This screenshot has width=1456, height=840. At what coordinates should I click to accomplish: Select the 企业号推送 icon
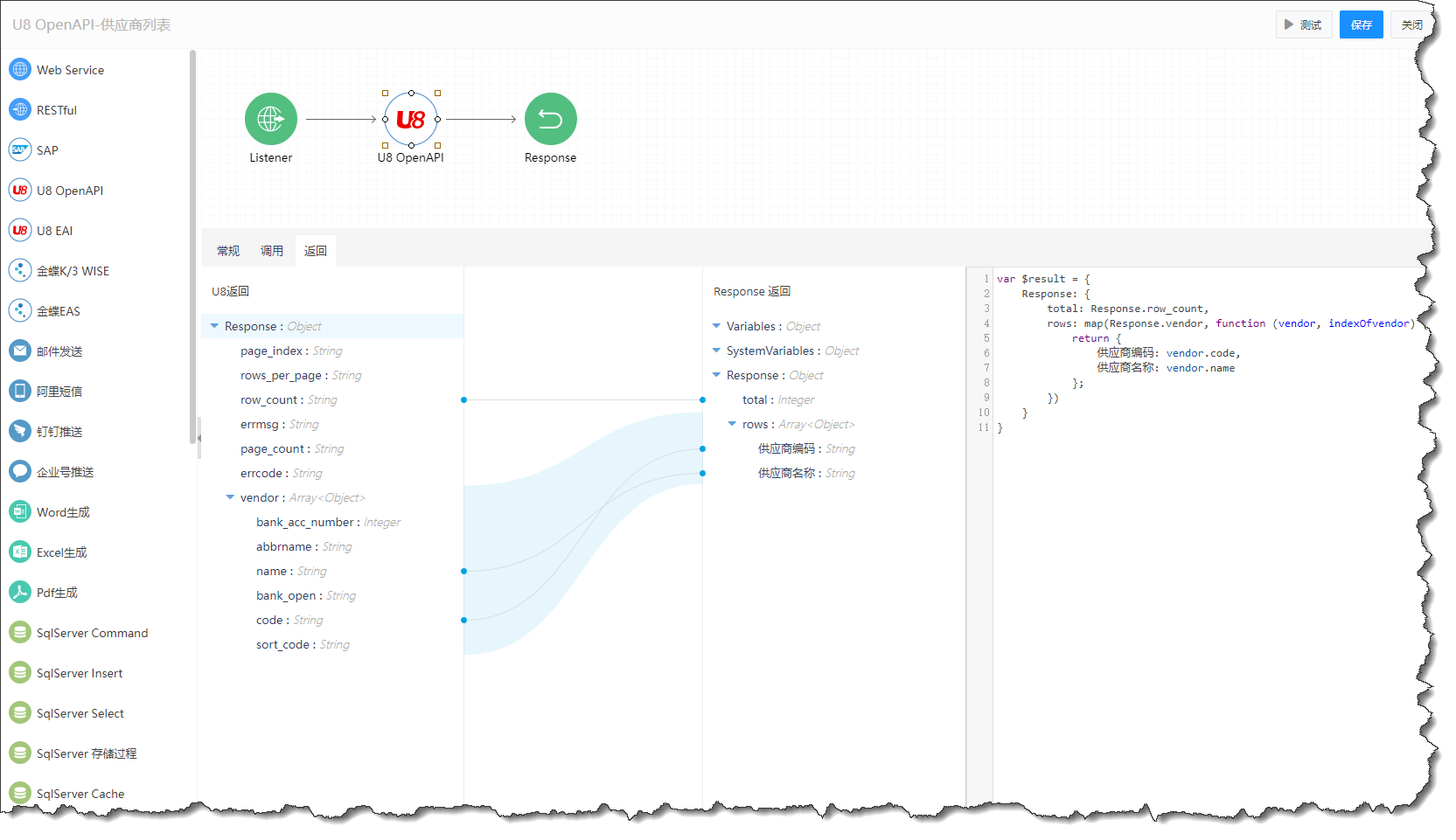[20, 471]
